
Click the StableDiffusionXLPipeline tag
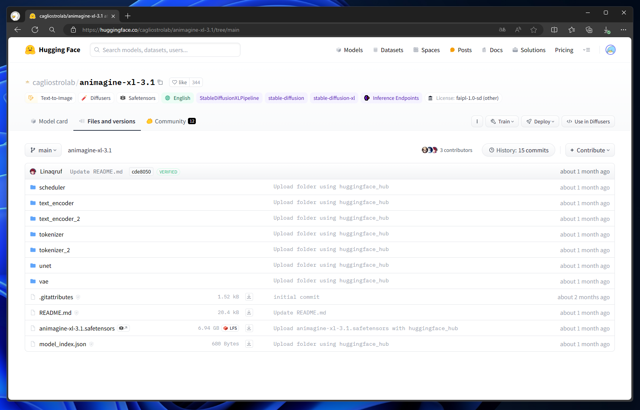pos(229,98)
